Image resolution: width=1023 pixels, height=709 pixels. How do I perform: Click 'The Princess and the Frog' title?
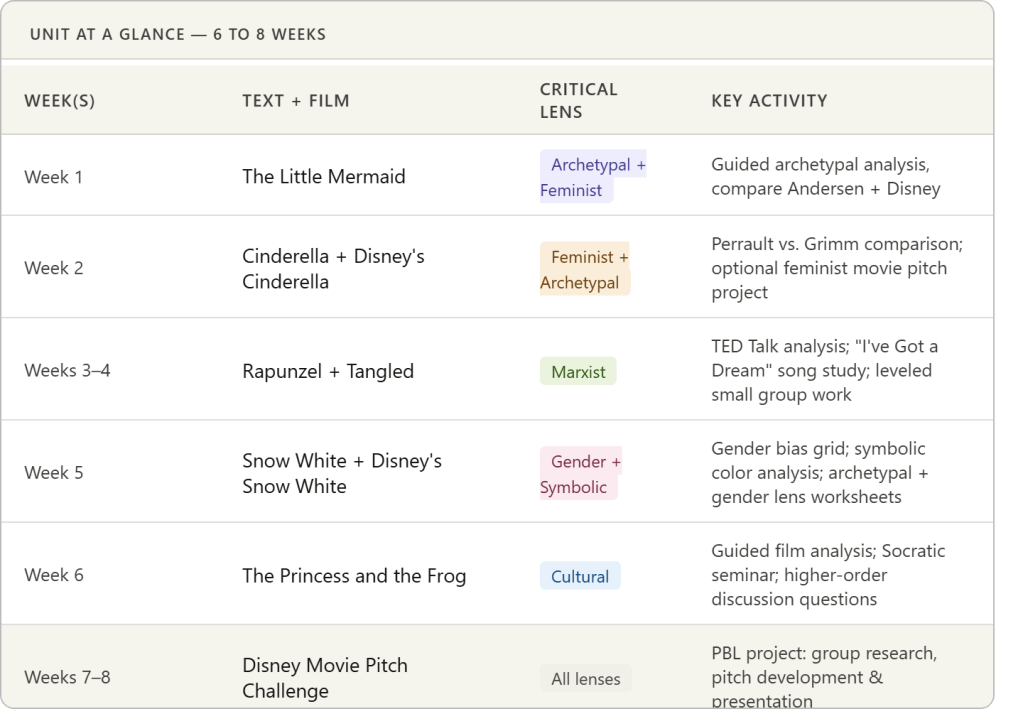click(354, 576)
